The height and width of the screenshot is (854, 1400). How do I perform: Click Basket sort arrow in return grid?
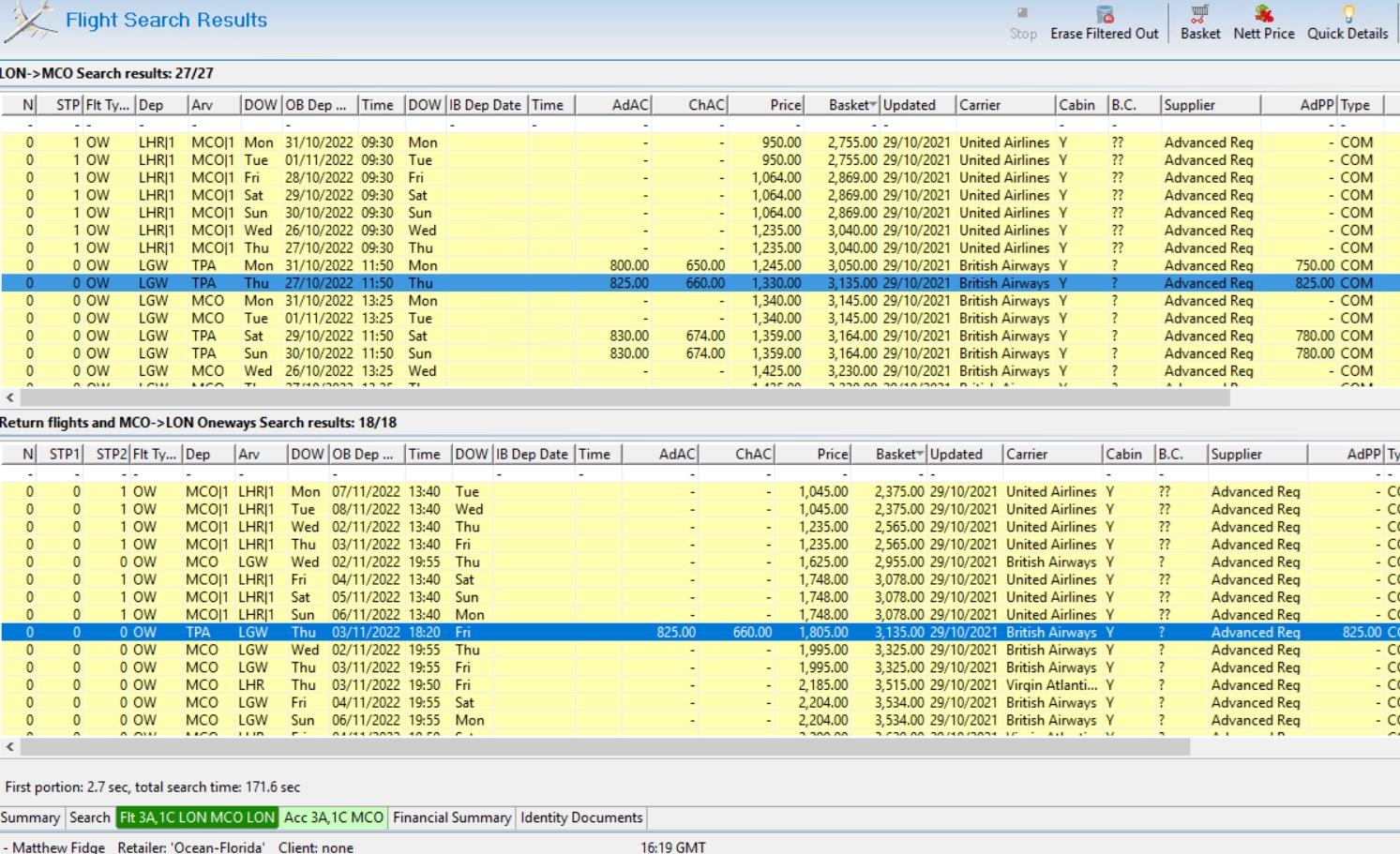[x=920, y=455]
